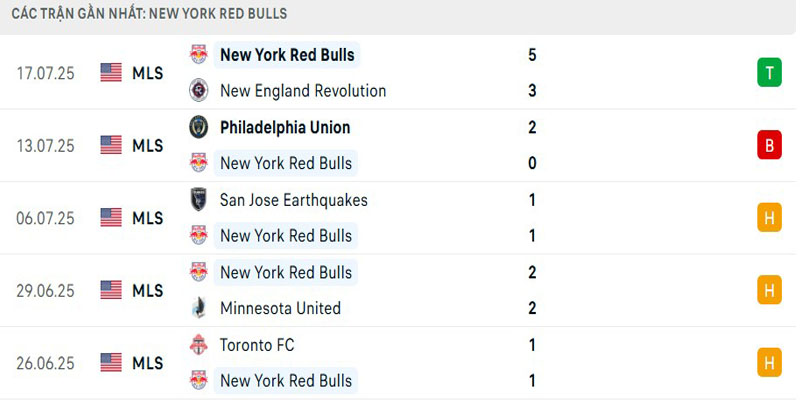Open Philadelphia Union team link
Viewport: 800px width, 400px height.
(285, 127)
